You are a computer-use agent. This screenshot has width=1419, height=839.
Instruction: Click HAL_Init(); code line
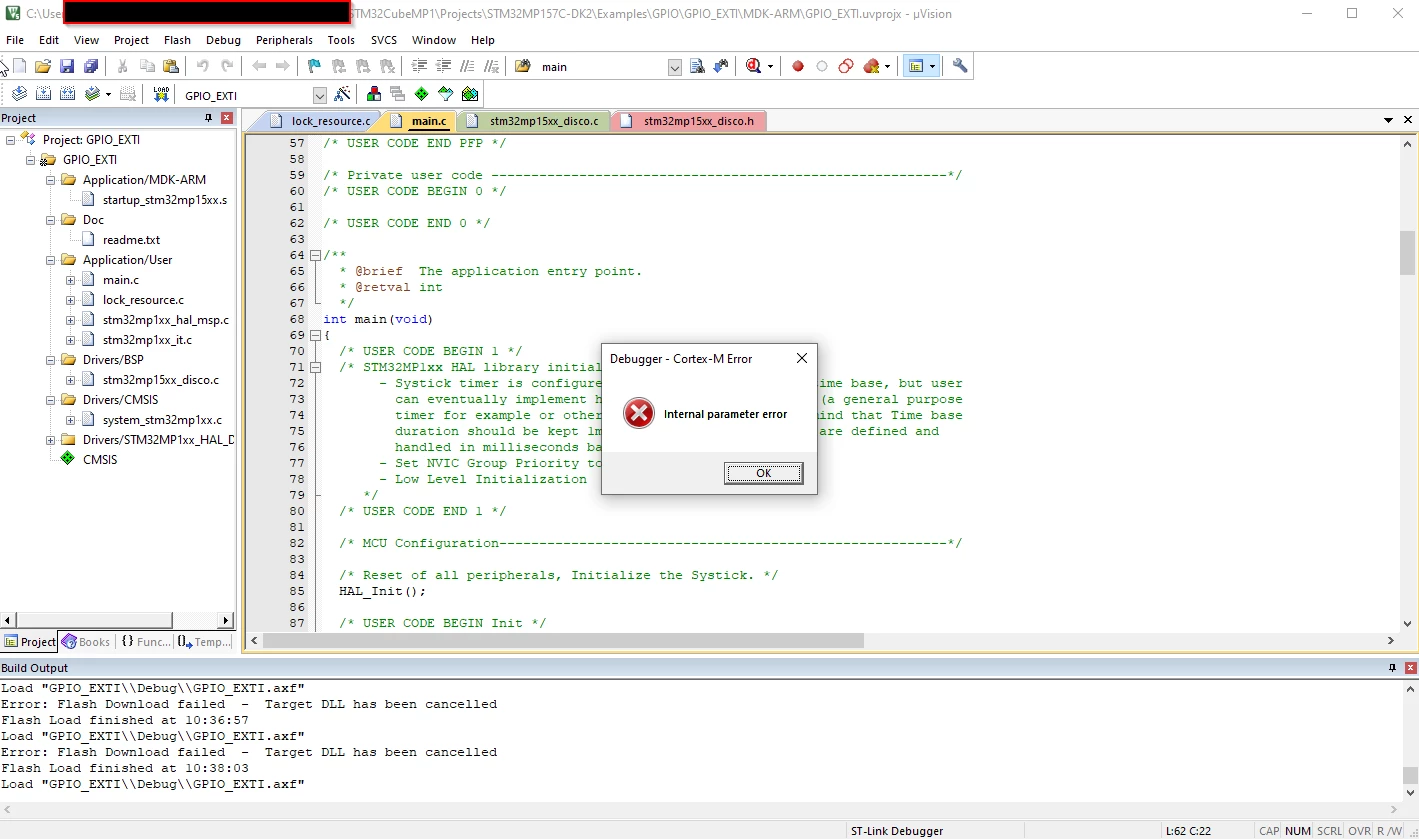click(x=382, y=591)
